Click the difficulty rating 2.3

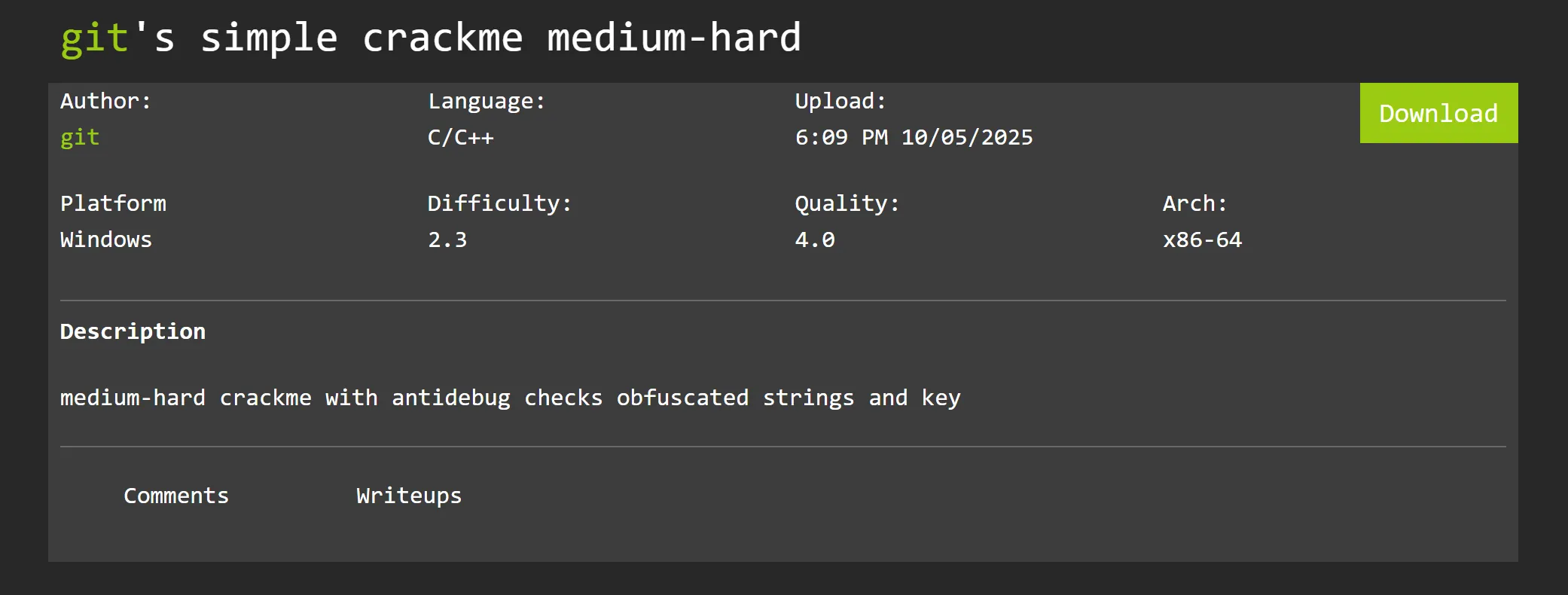tap(447, 240)
